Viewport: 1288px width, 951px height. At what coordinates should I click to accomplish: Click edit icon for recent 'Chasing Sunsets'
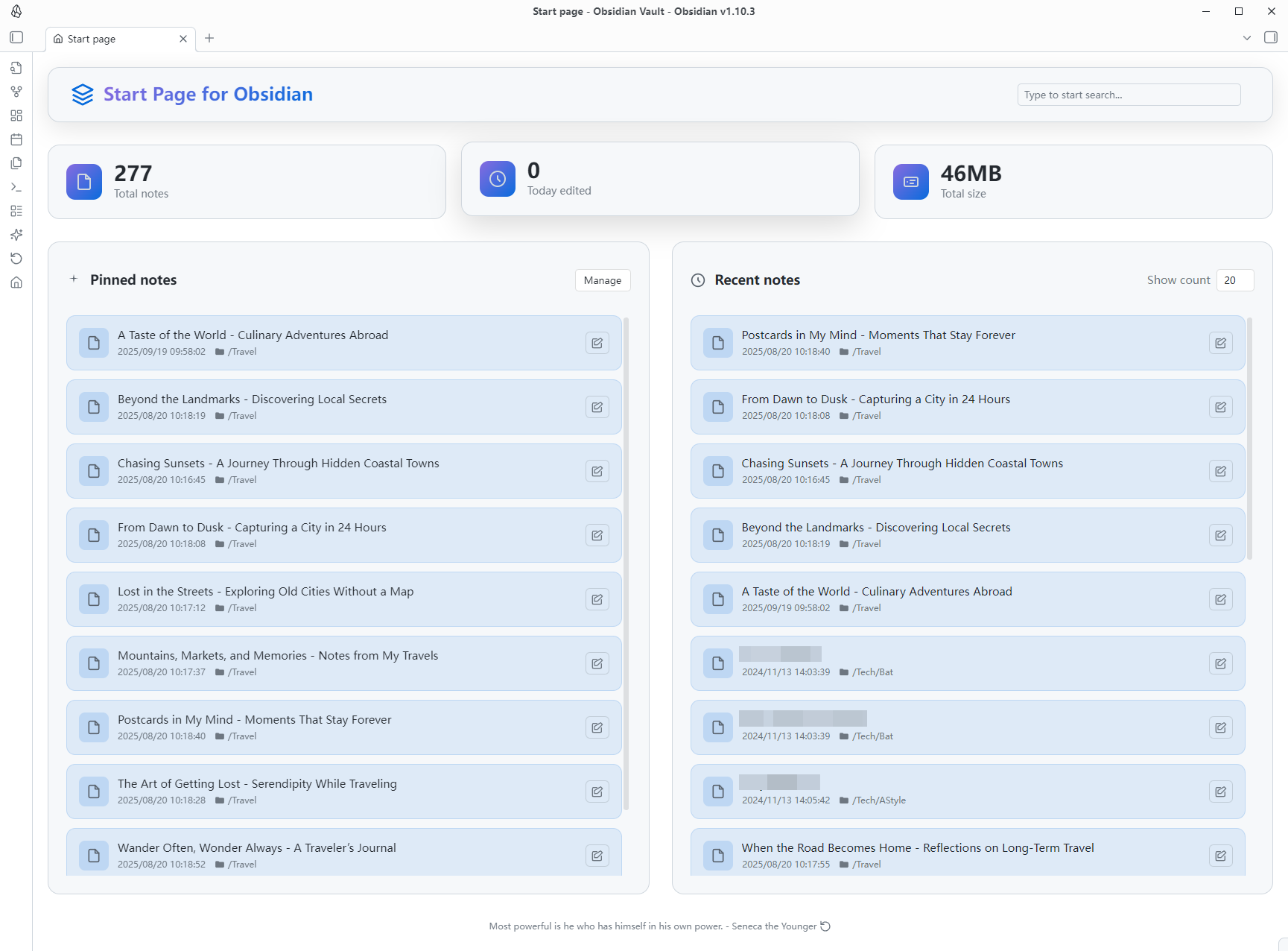pos(1221,471)
